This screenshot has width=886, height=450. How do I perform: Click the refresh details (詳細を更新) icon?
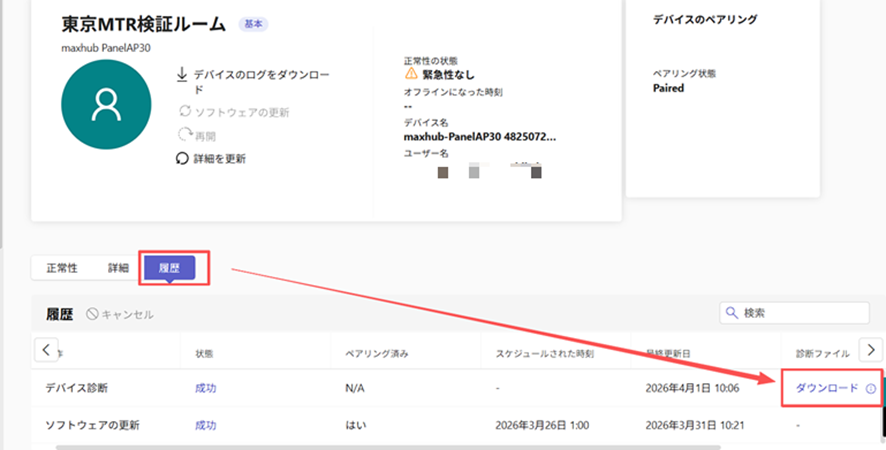pyautogui.click(x=183, y=158)
